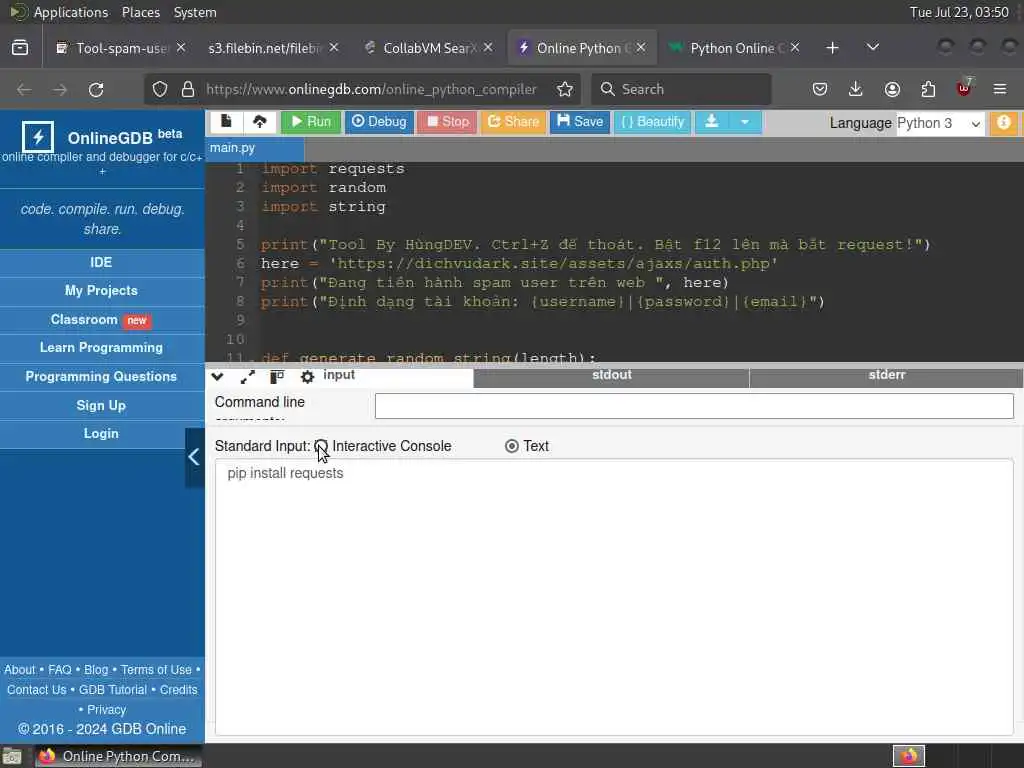
Task: Share the code snippet
Action: pos(513,121)
